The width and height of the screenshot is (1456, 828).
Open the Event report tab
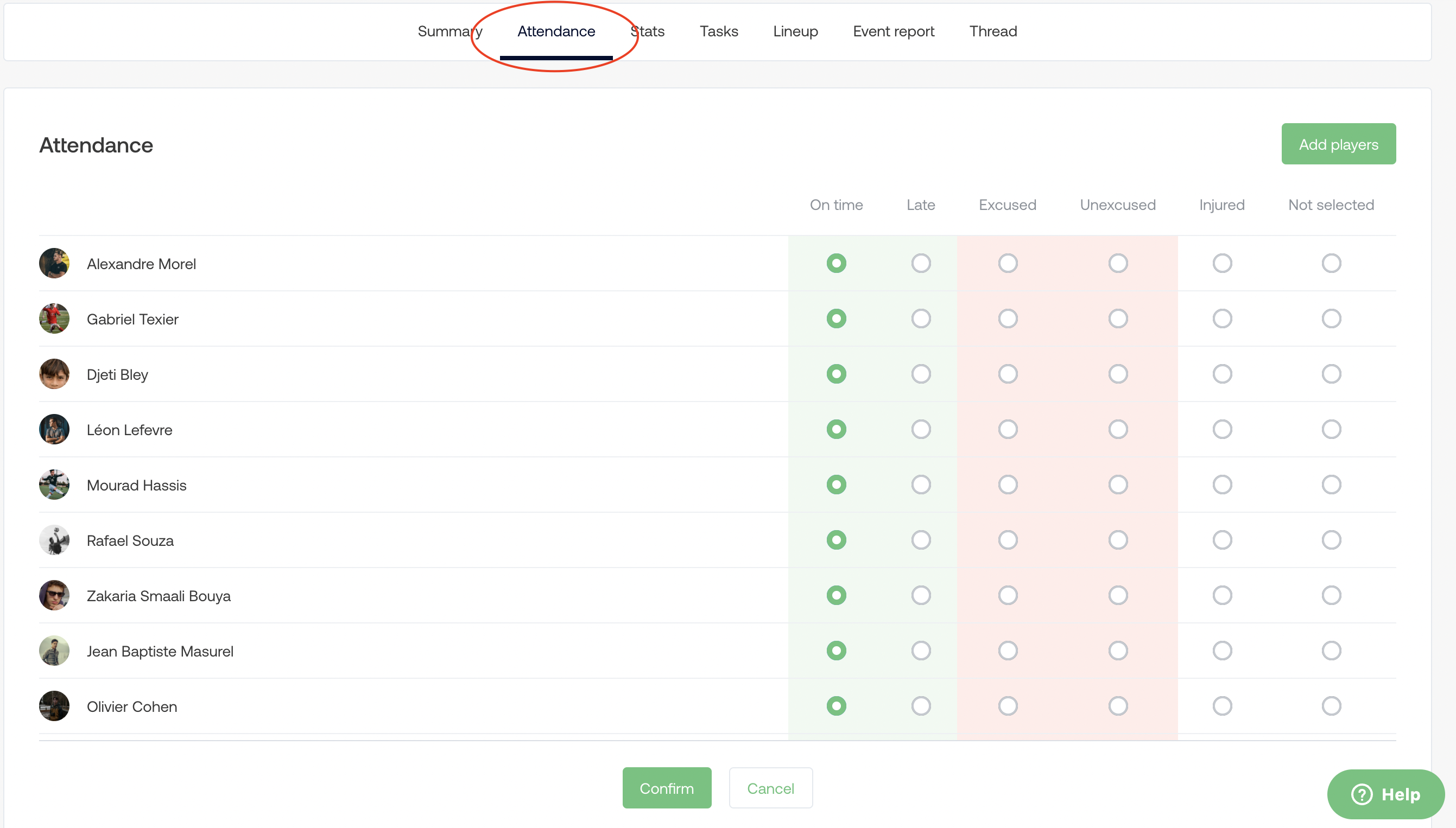[x=893, y=31]
